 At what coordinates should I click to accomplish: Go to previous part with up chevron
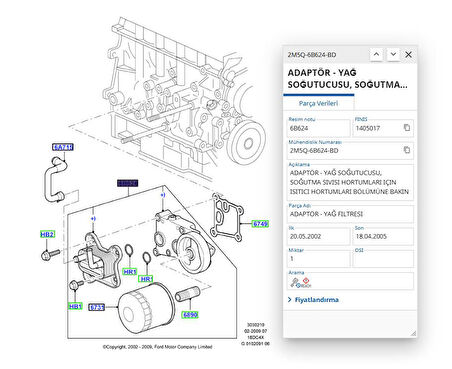(x=376, y=54)
